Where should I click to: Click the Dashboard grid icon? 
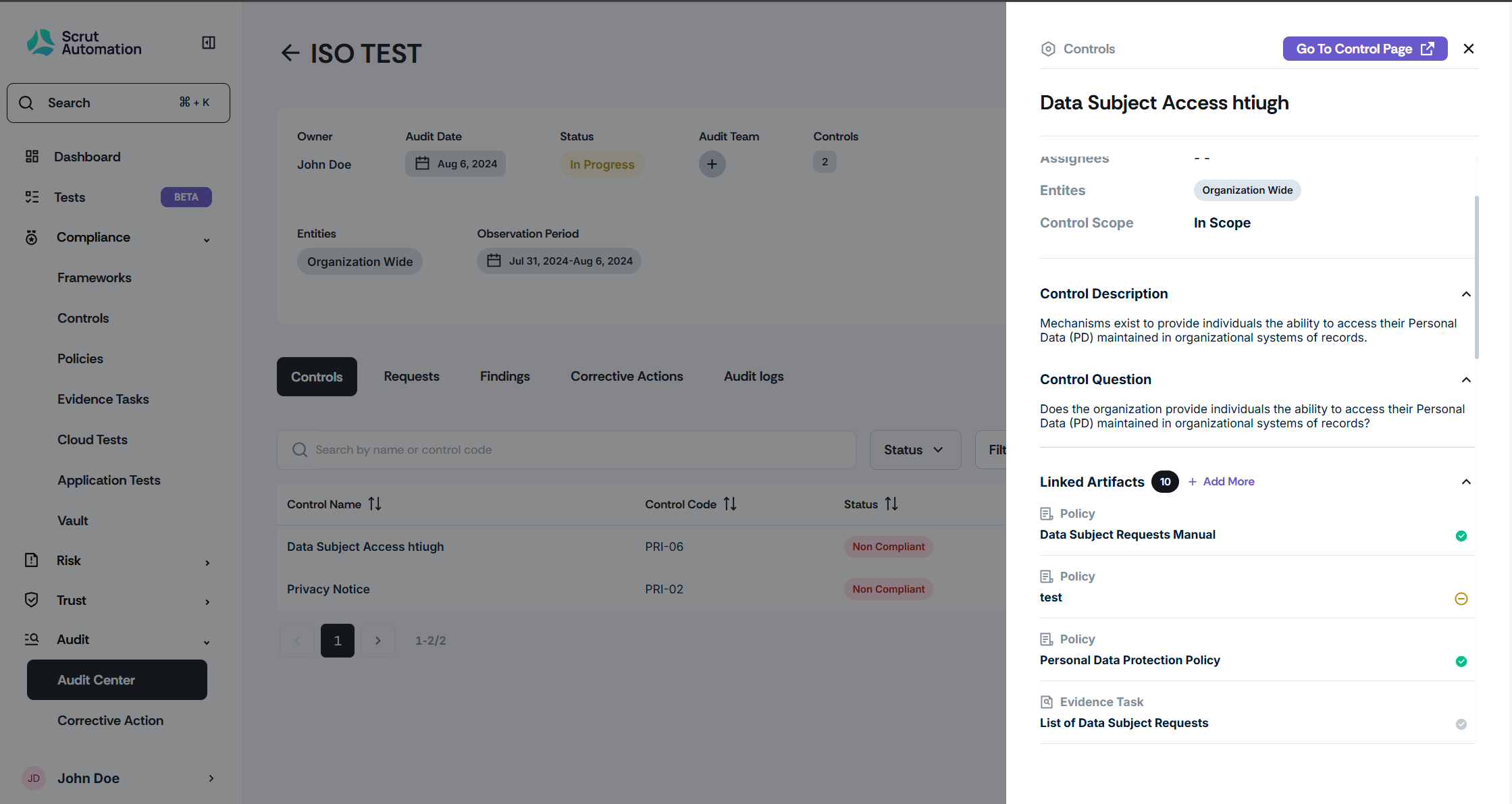click(32, 157)
